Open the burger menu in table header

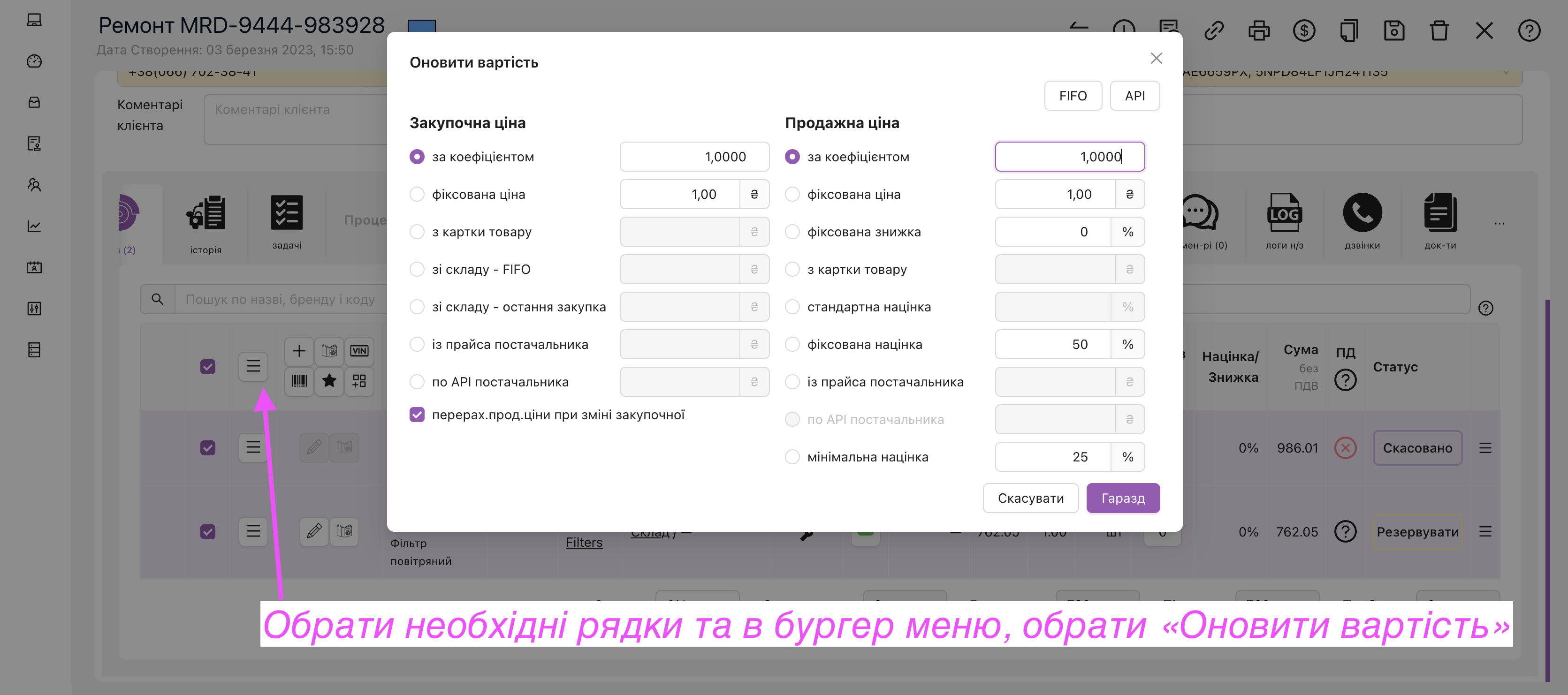pyautogui.click(x=253, y=366)
